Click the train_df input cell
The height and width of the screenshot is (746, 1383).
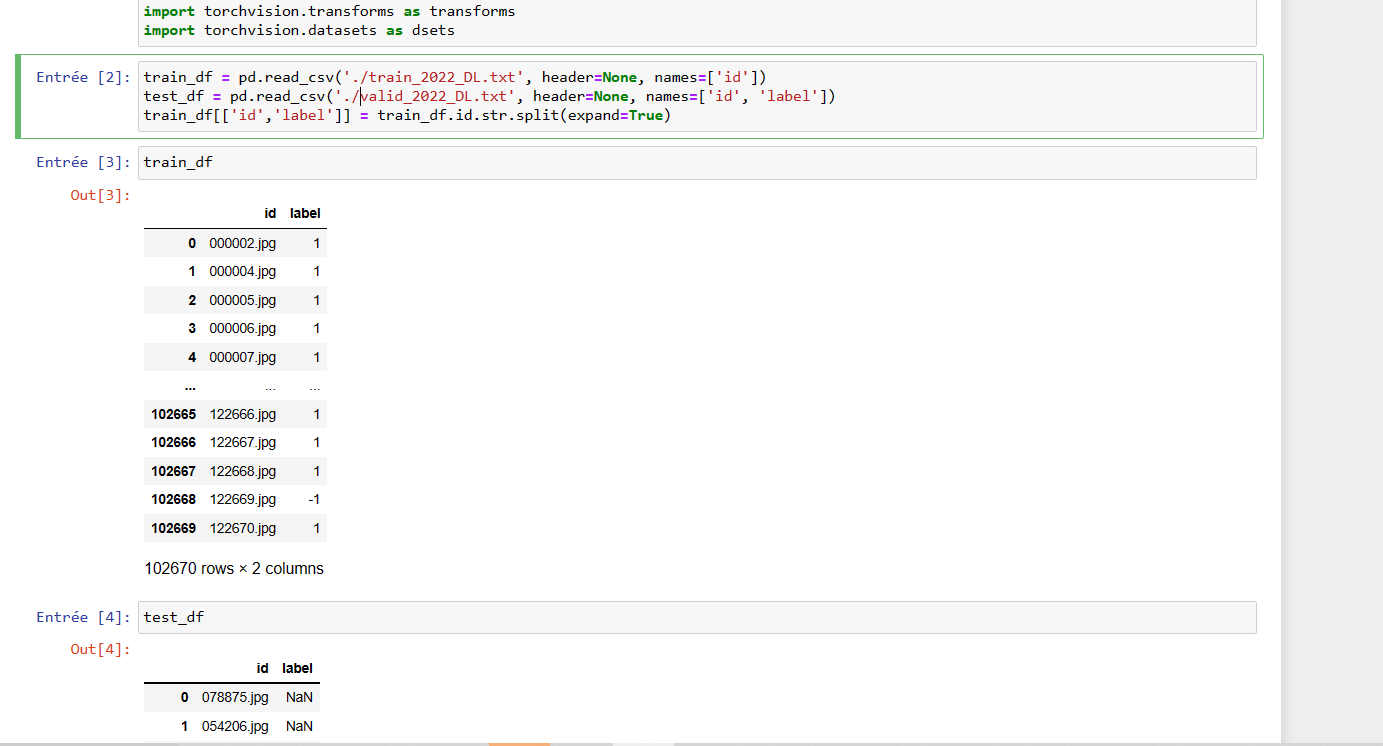[698, 163]
